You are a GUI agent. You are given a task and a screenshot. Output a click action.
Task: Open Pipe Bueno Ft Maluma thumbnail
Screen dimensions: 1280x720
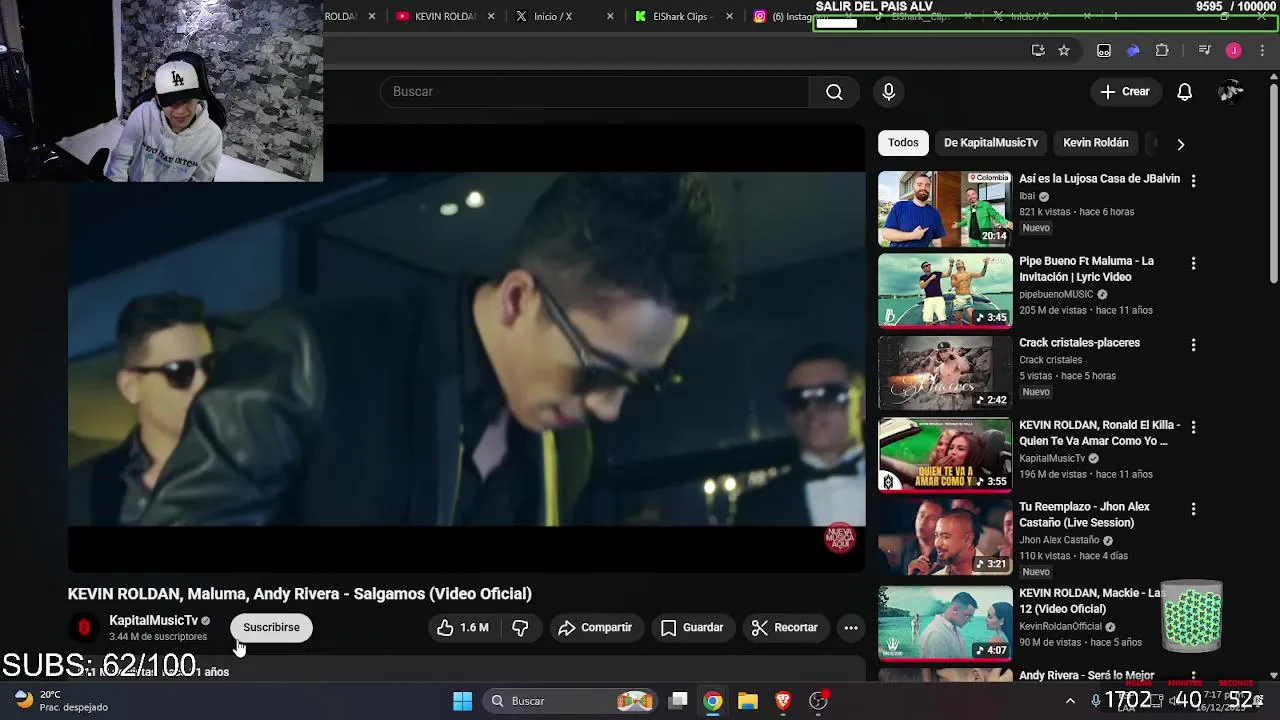(x=945, y=291)
